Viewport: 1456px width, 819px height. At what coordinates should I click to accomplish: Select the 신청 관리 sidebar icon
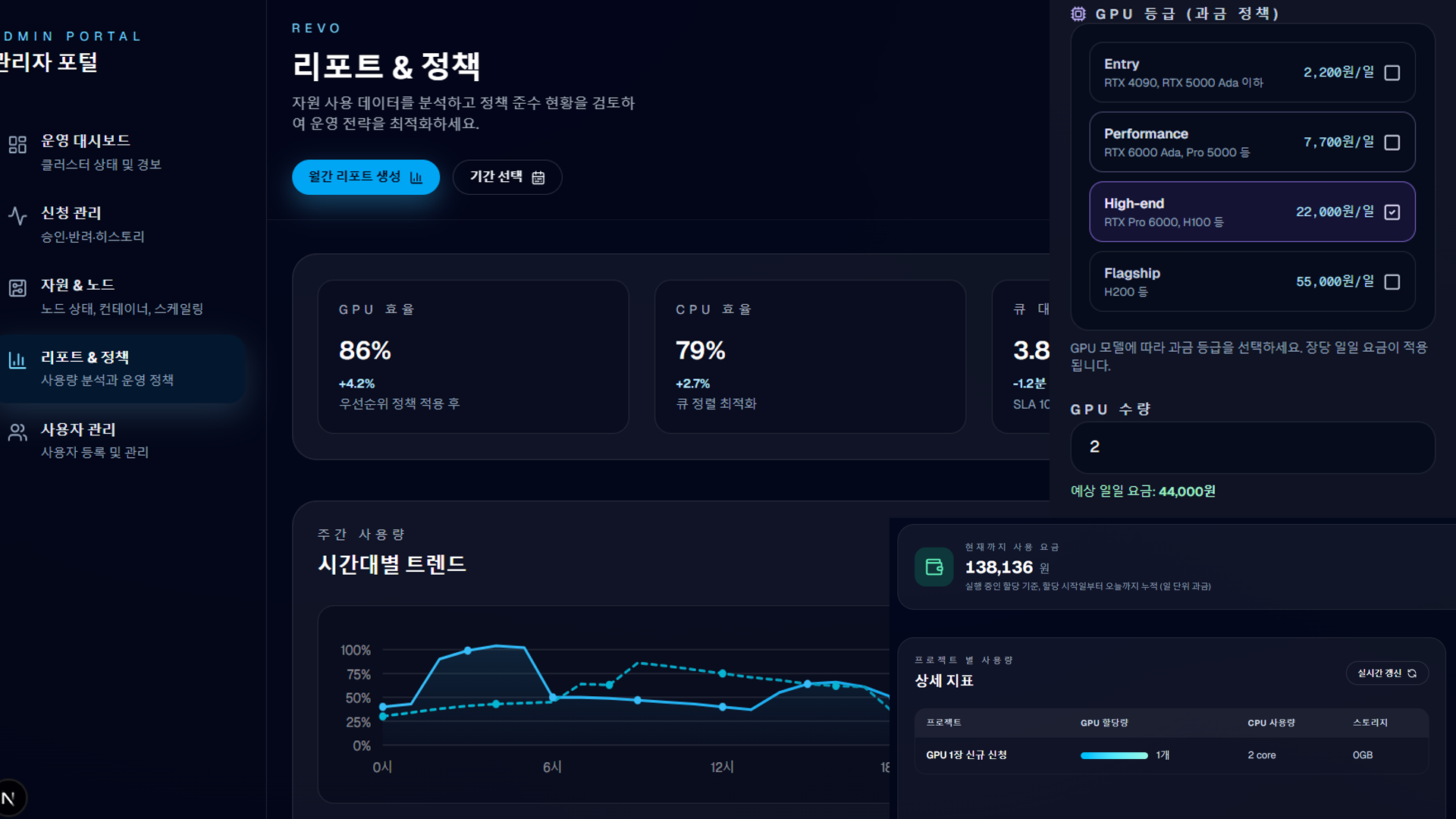click(17, 215)
